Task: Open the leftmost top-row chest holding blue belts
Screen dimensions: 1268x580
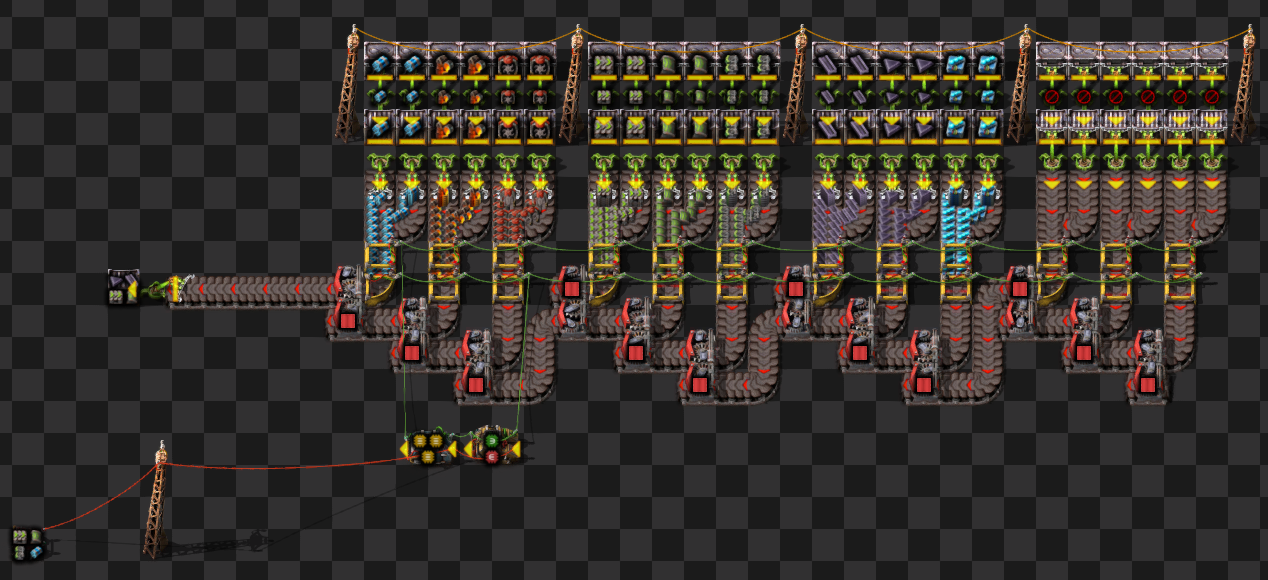Action: point(380,60)
